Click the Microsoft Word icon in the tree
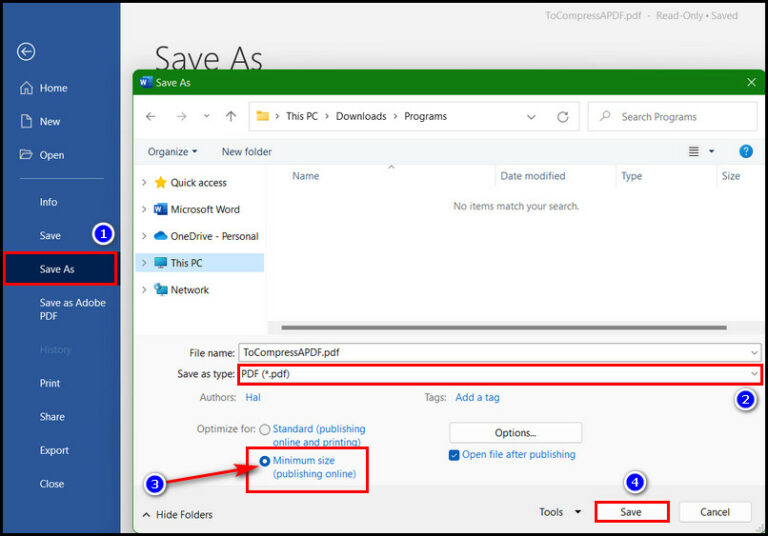768x536 pixels. (x=160, y=209)
